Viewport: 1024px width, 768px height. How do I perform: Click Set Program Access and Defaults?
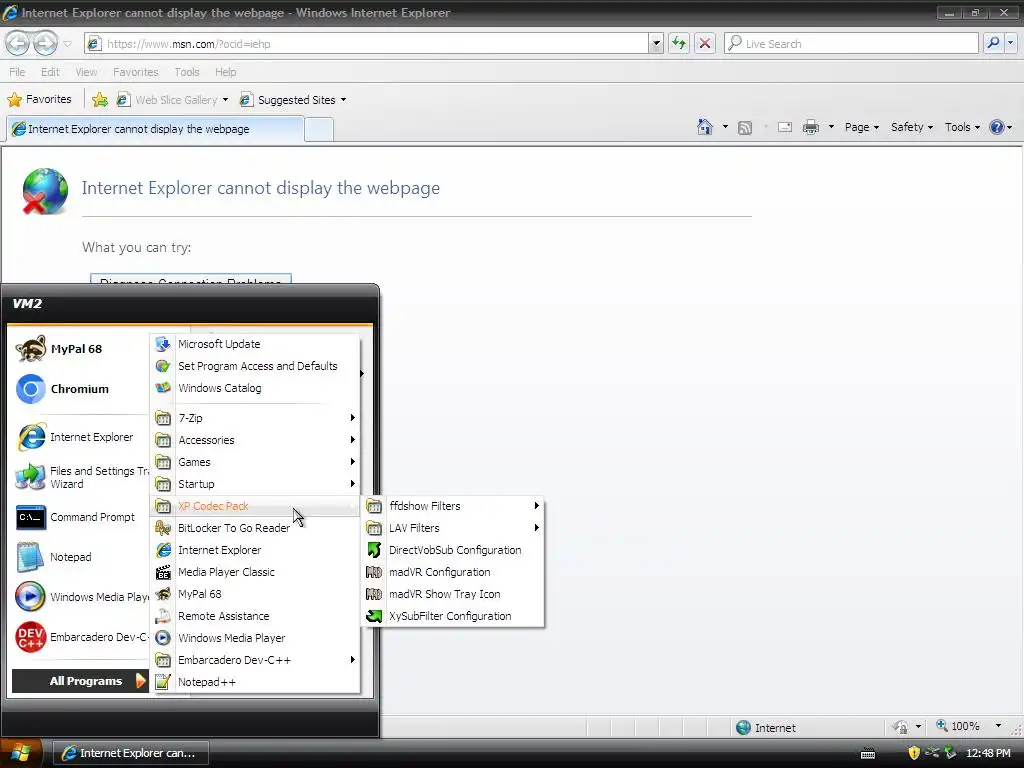point(255,366)
